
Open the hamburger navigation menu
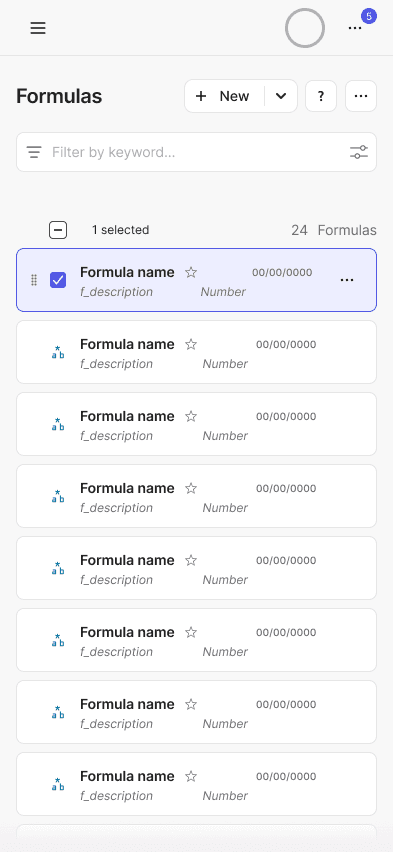coord(38,28)
